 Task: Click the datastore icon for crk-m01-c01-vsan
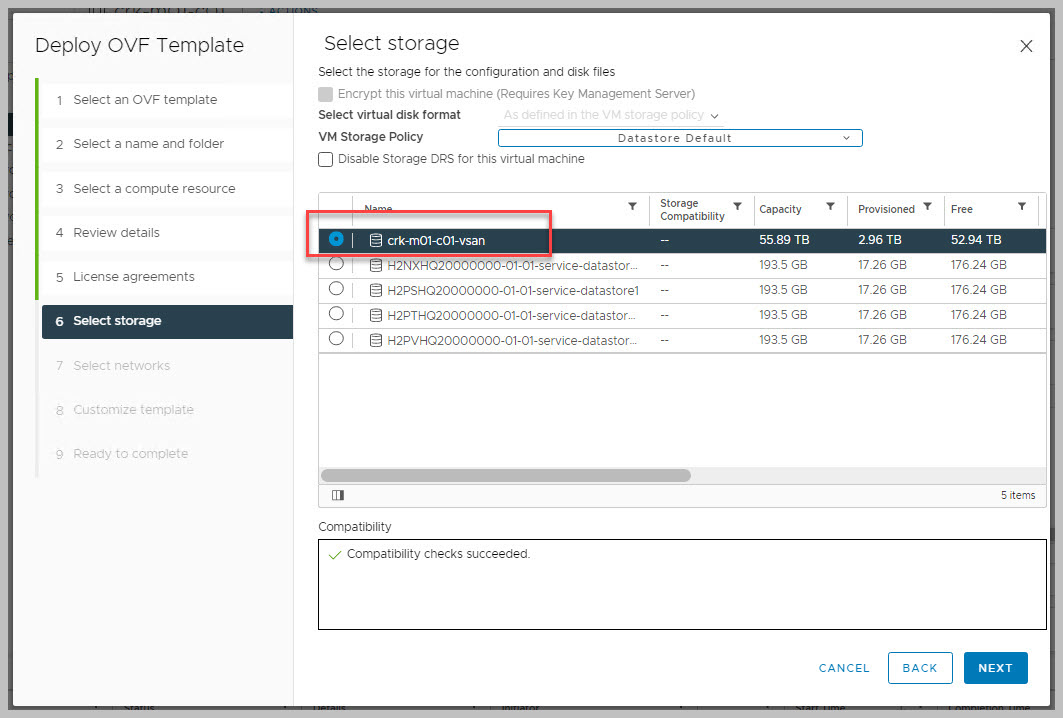pyautogui.click(x=376, y=240)
